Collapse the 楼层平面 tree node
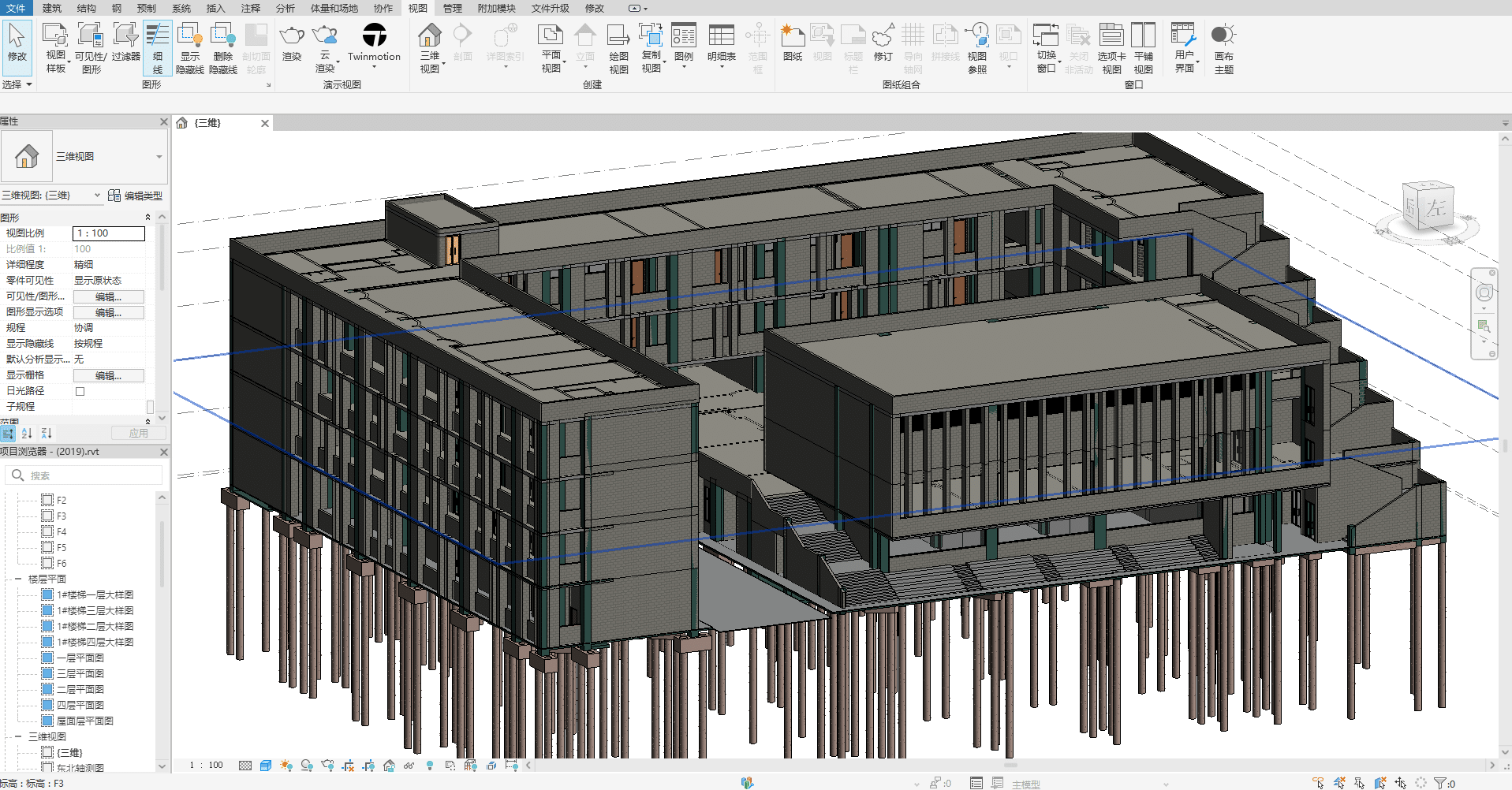1512x790 pixels. (18, 579)
